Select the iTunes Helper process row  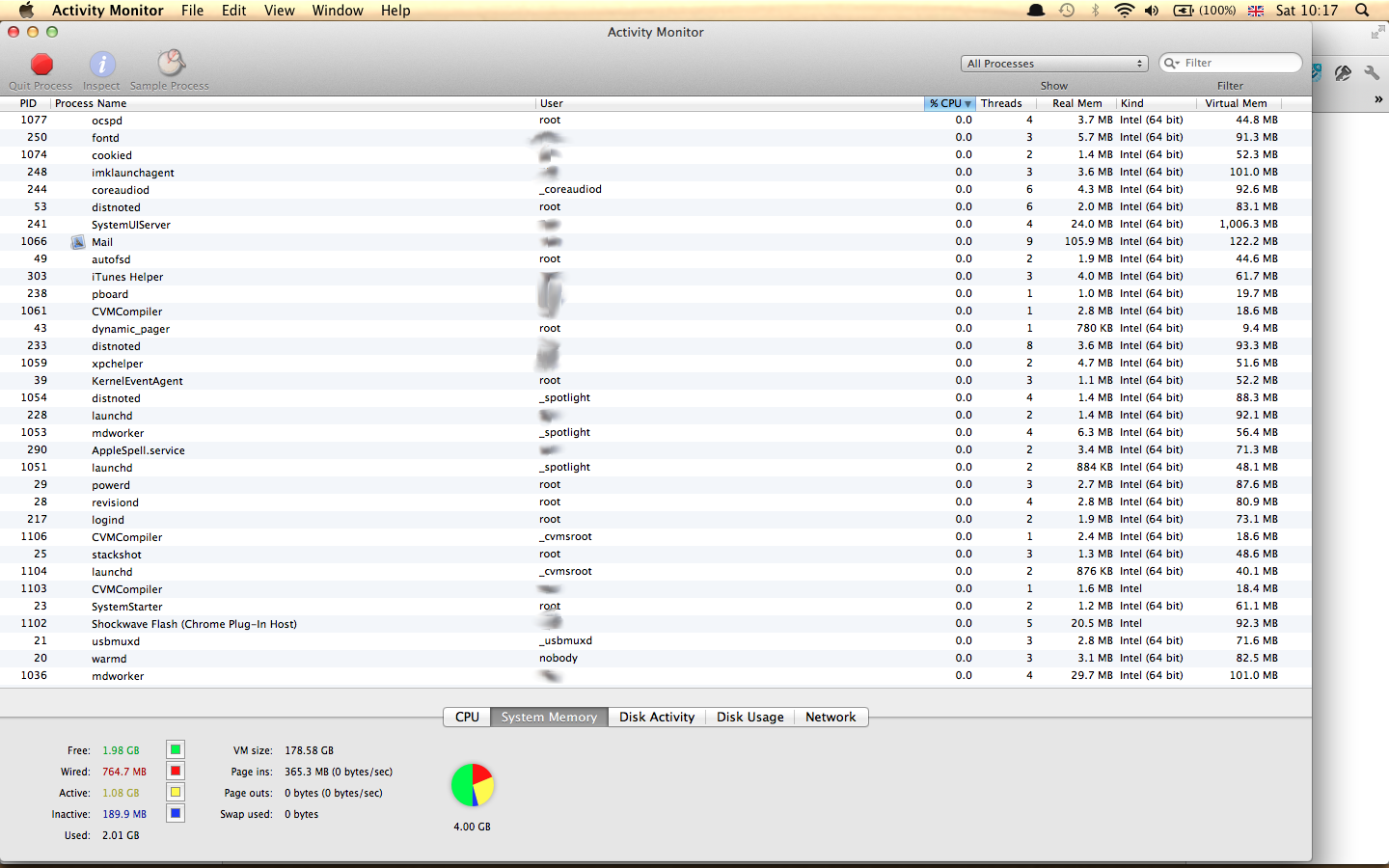(656, 277)
